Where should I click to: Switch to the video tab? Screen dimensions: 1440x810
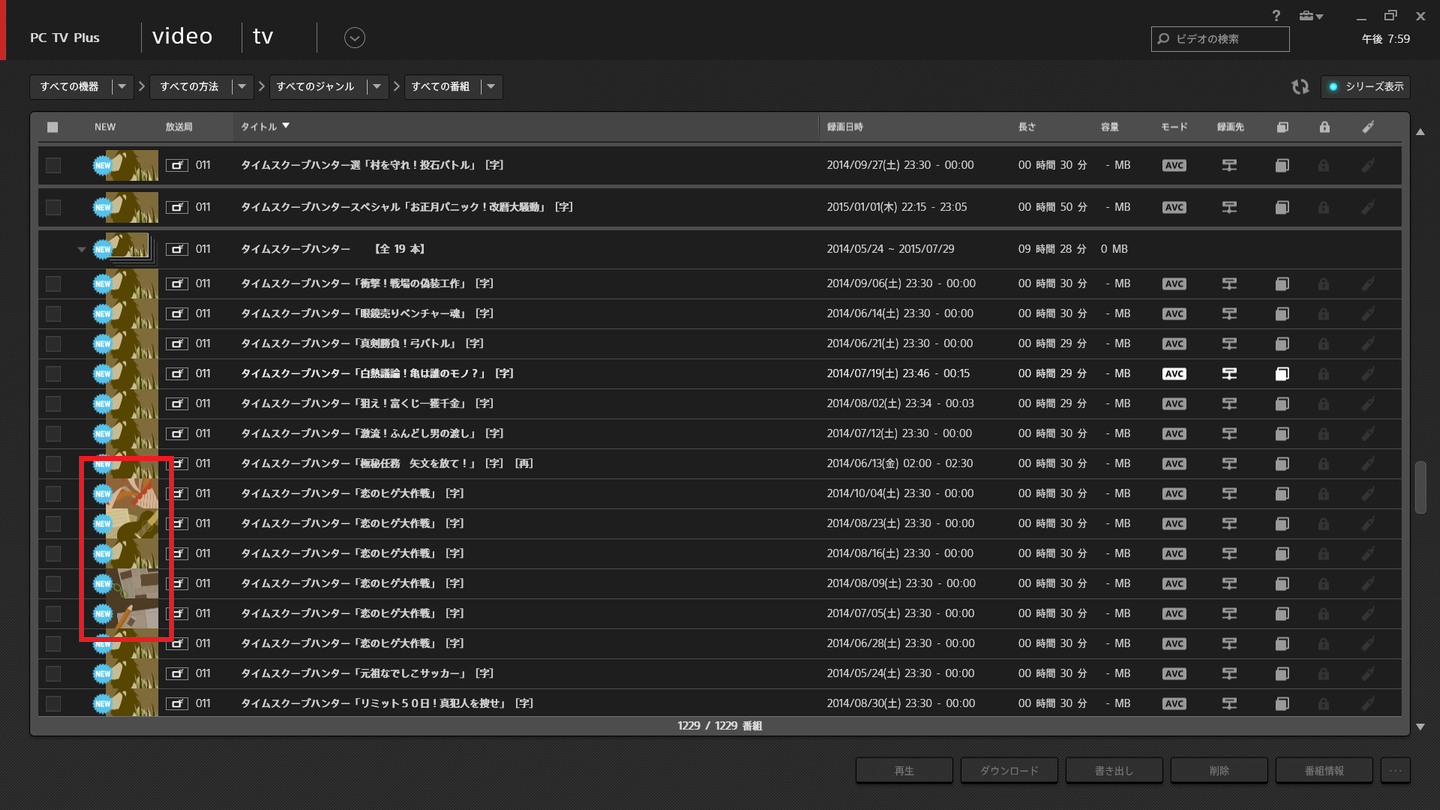pos(182,37)
